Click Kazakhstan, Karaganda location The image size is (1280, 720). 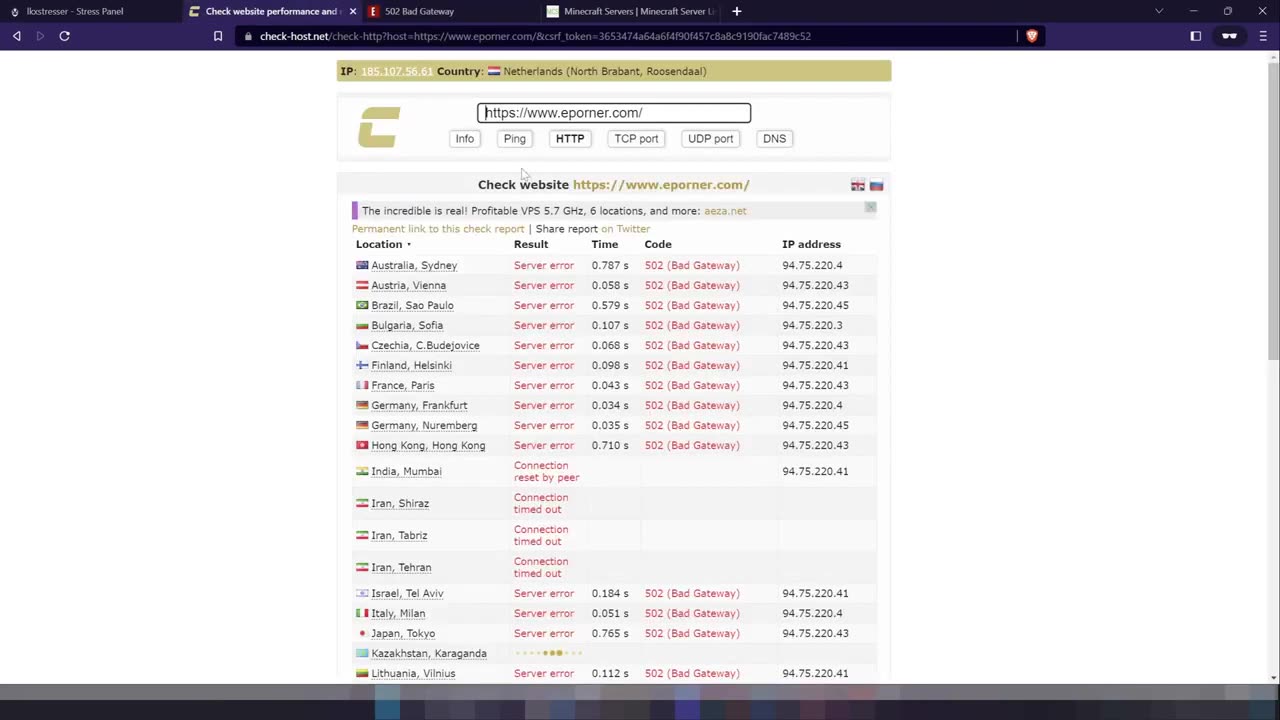[429, 653]
